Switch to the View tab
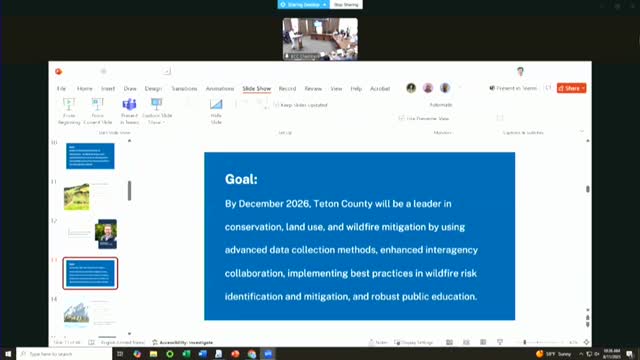The height and width of the screenshot is (360, 640). point(336,89)
